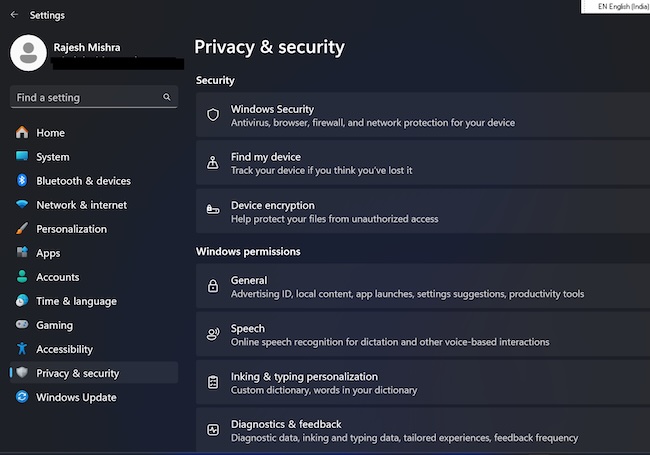
Task: Click the Bluetooth icon in sidebar
Action: [22, 180]
